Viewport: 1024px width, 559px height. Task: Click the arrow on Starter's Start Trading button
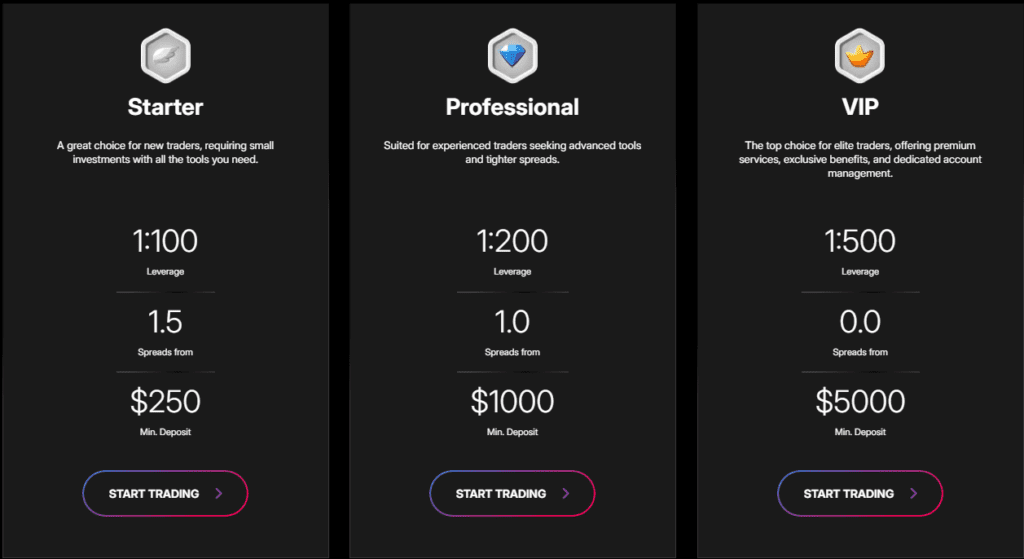tap(219, 493)
